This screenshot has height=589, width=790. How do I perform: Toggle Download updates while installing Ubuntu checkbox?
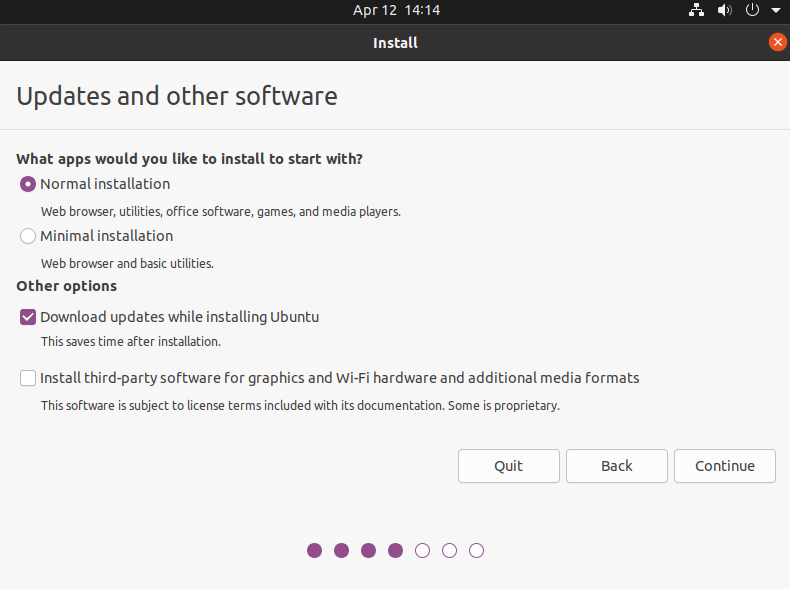pos(28,317)
